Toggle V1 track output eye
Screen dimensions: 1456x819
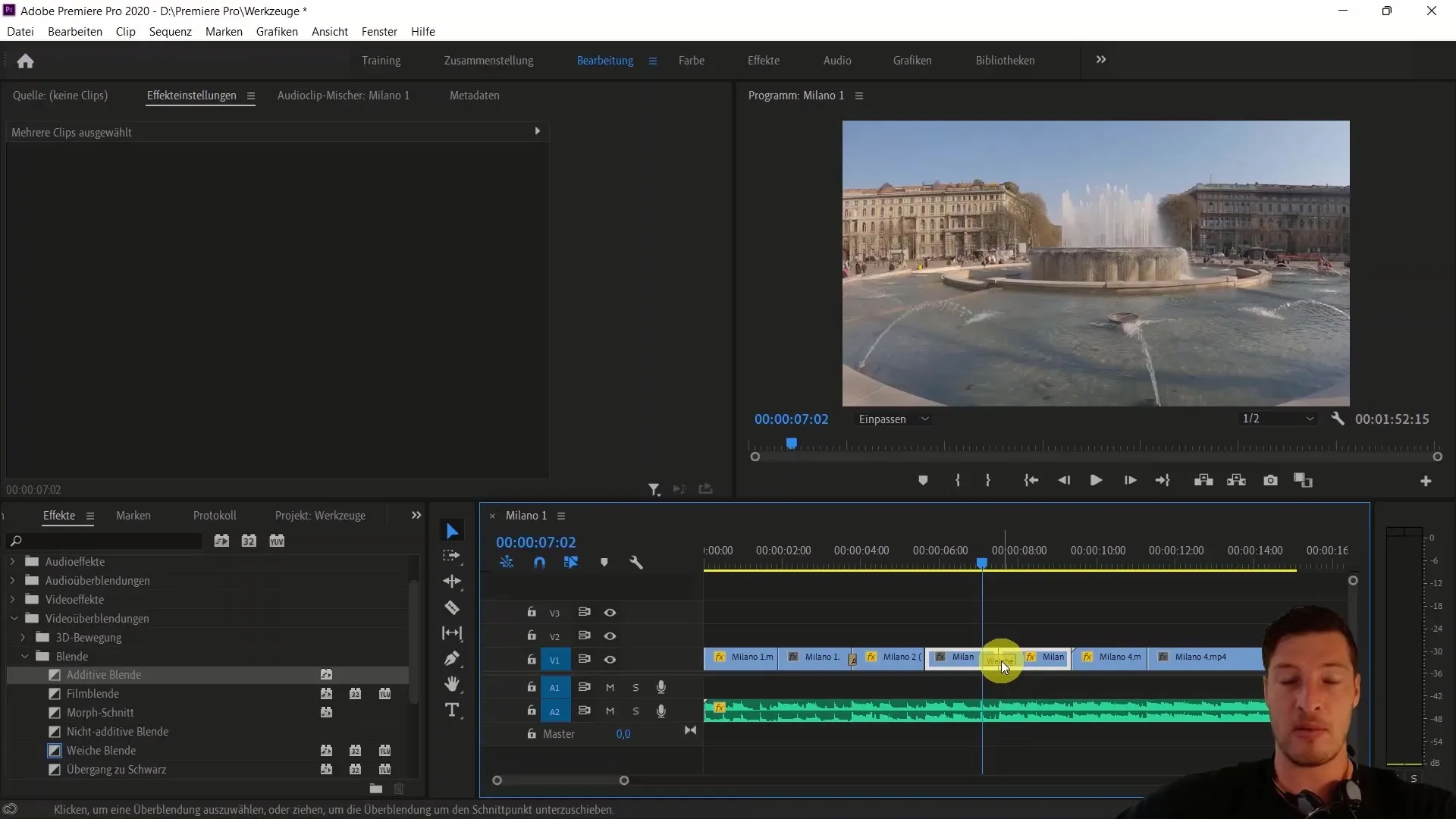[x=610, y=660]
